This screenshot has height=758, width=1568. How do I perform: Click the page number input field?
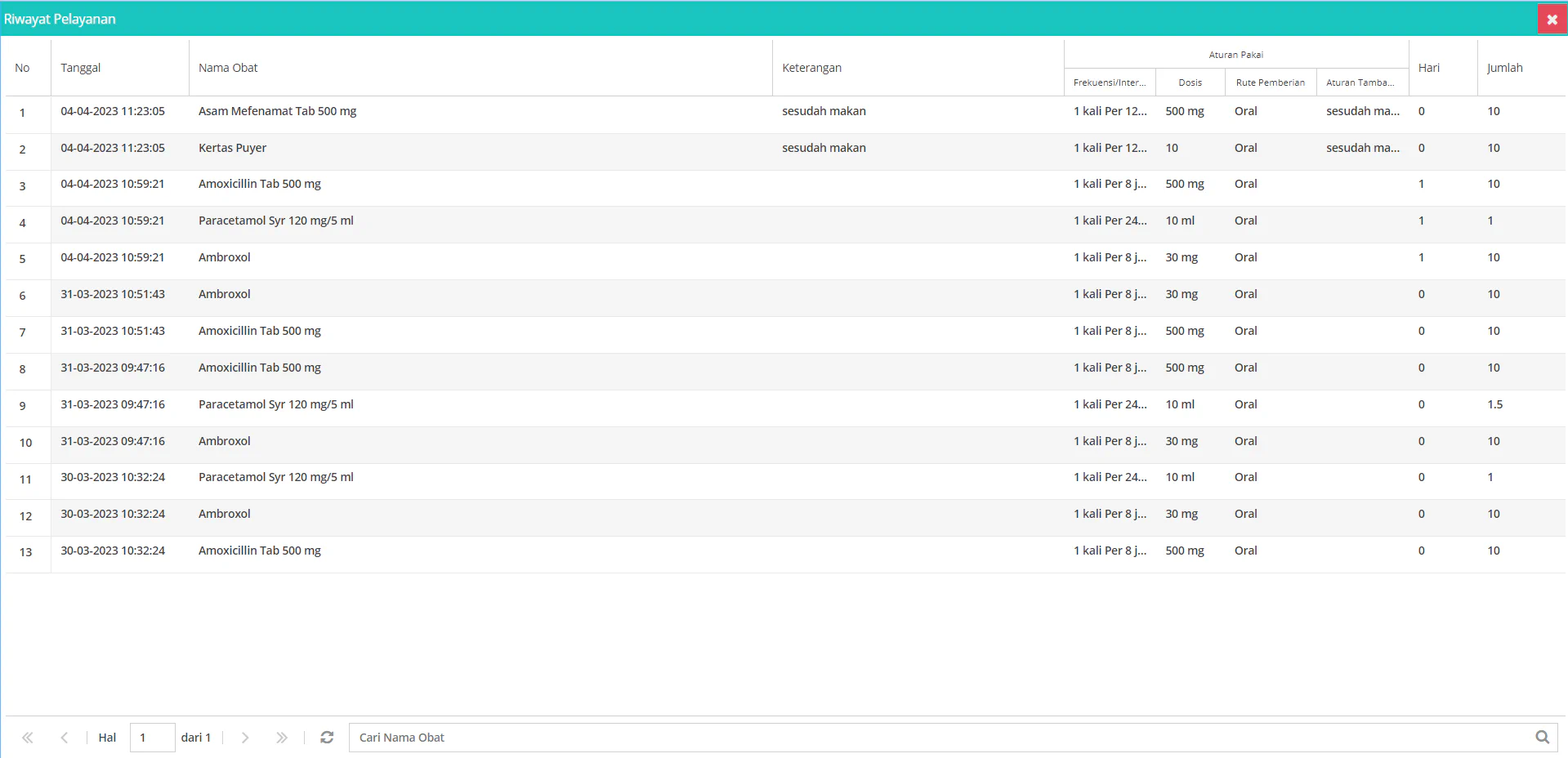pos(152,738)
